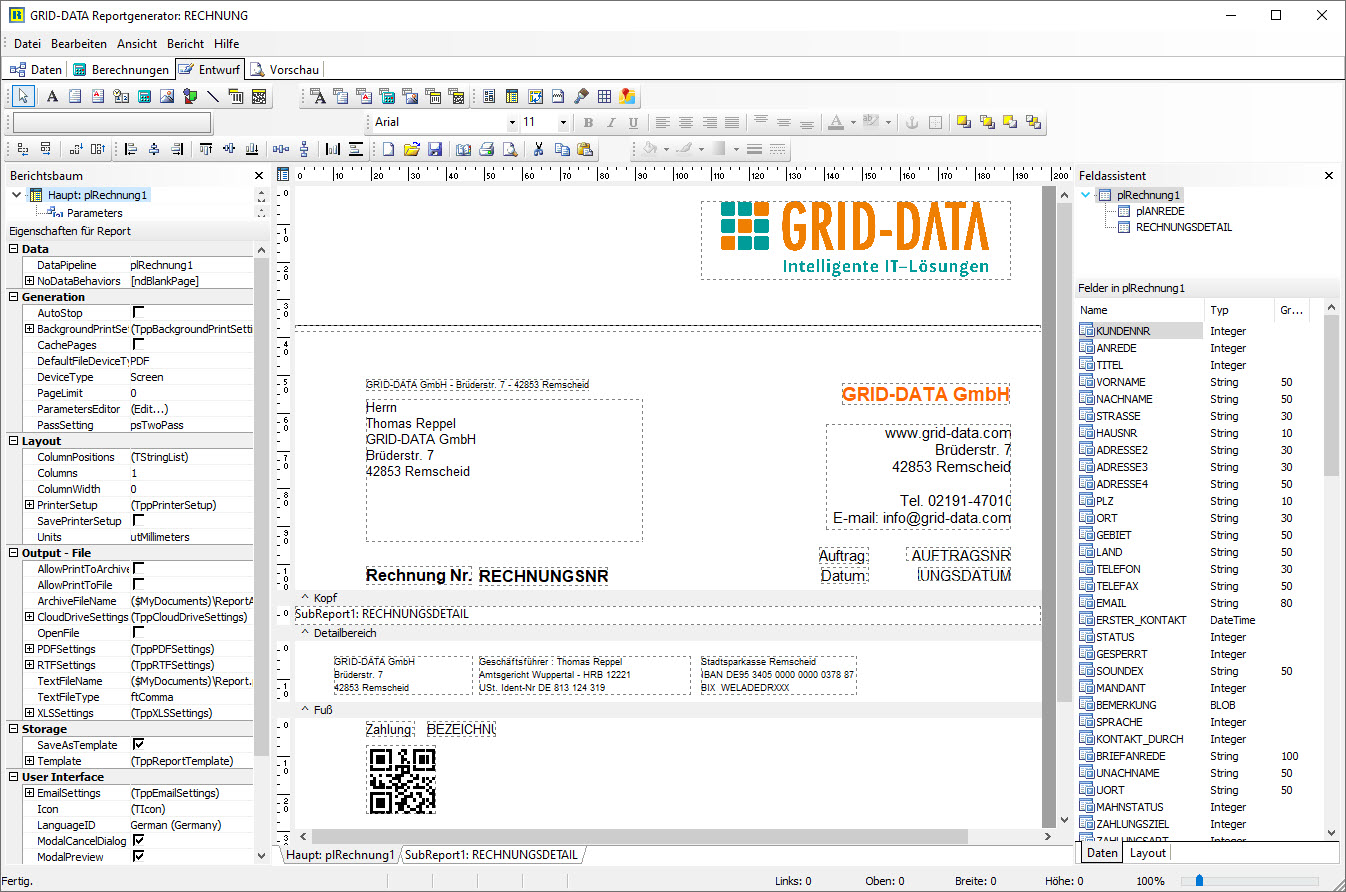Open the Bericht menu
Image resolution: width=1346 pixels, height=892 pixels.
point(185,44)
